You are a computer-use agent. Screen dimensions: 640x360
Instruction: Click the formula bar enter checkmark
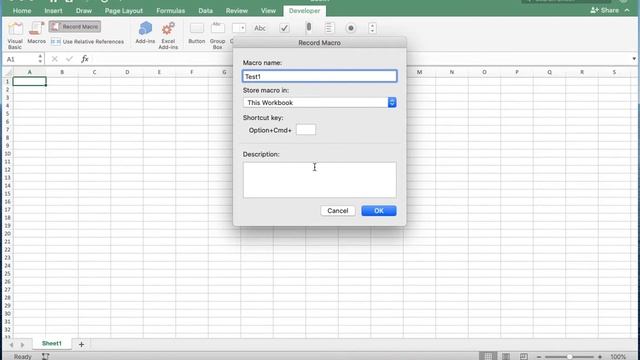(x=69, y=59)
